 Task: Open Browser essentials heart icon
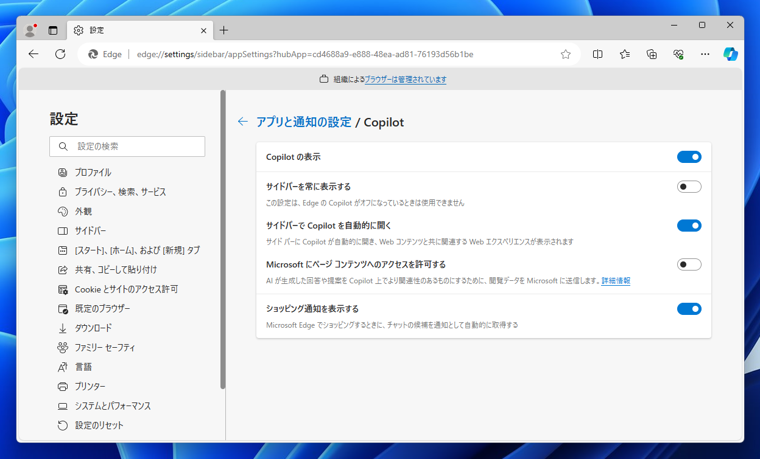679,54
